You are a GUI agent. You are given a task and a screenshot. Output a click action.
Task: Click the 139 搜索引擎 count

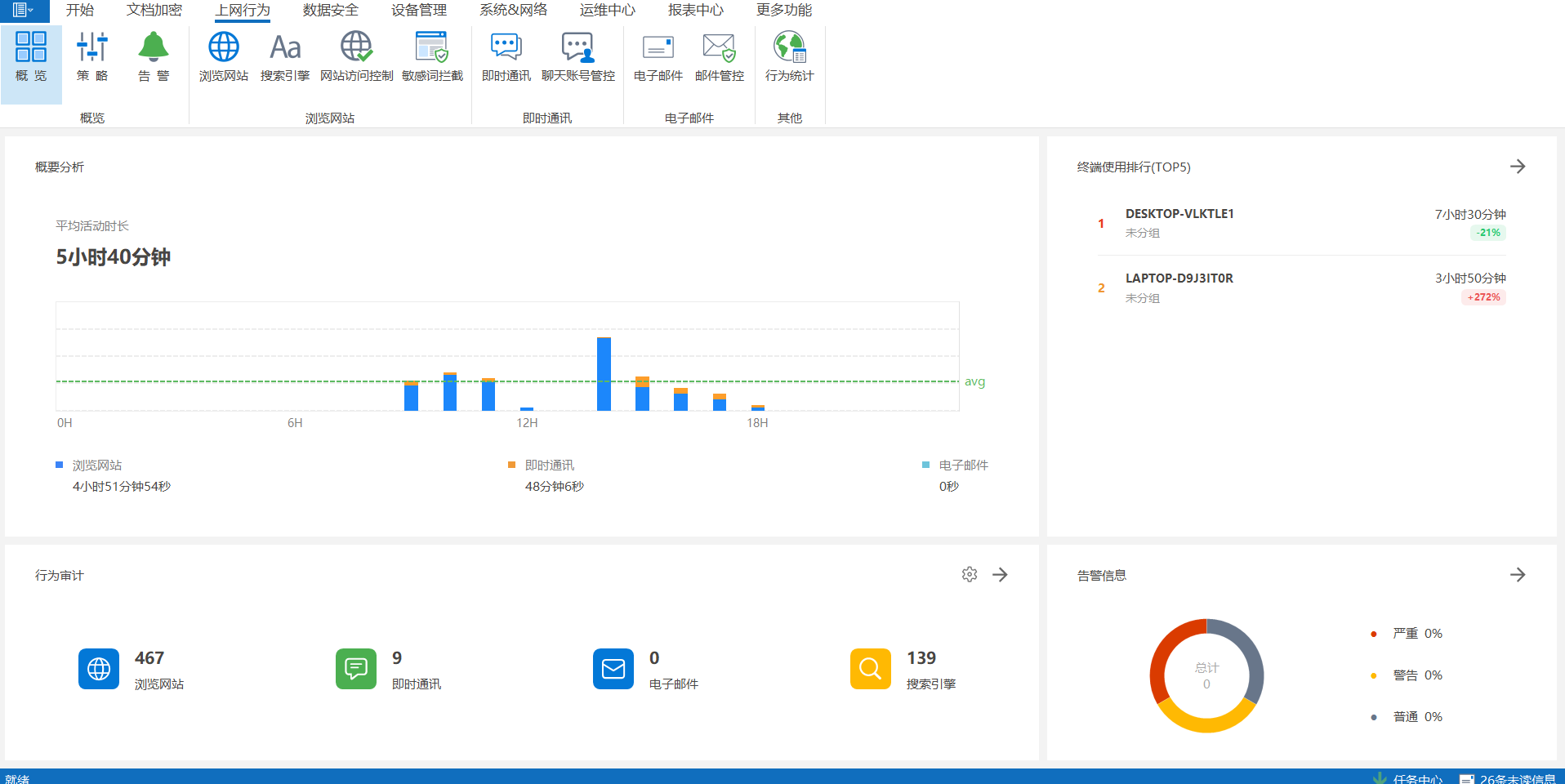click(x=921, y=658)
